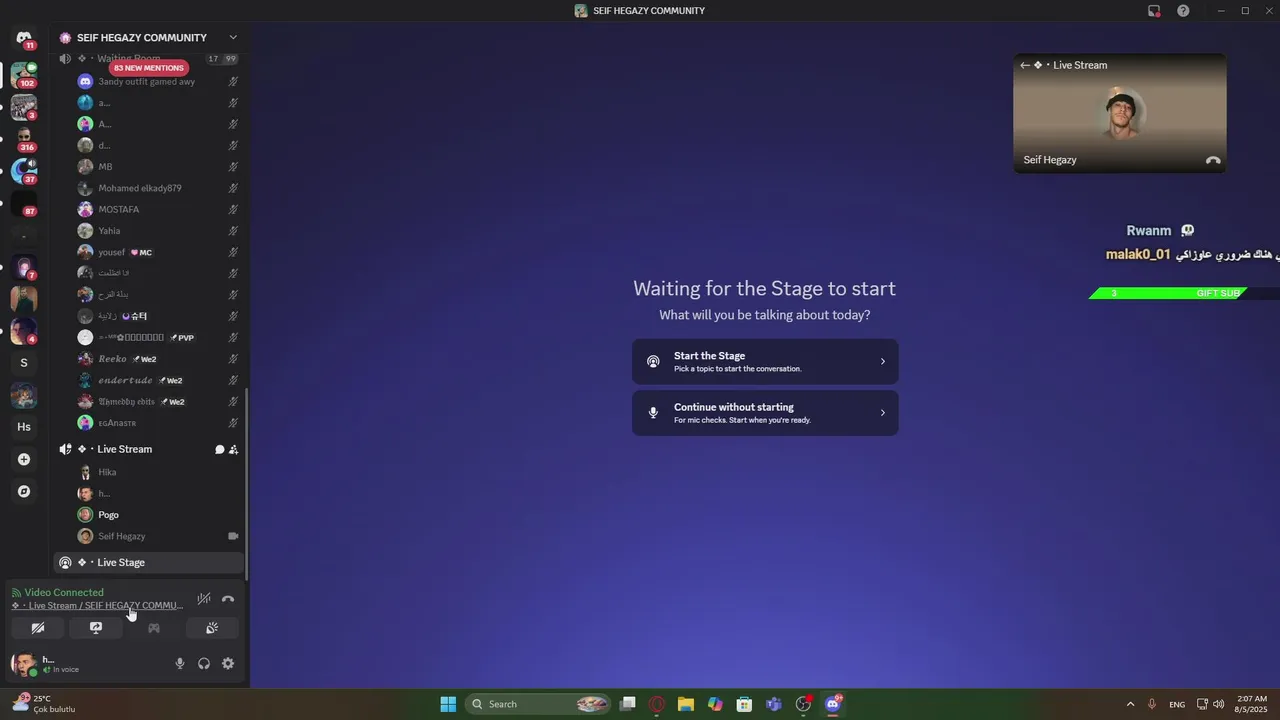Viewport: 1280px width, 720px height.
Task: Expand SEIF HEGAZY COMMUNITY server dropdown
Action: pos(233,38)
